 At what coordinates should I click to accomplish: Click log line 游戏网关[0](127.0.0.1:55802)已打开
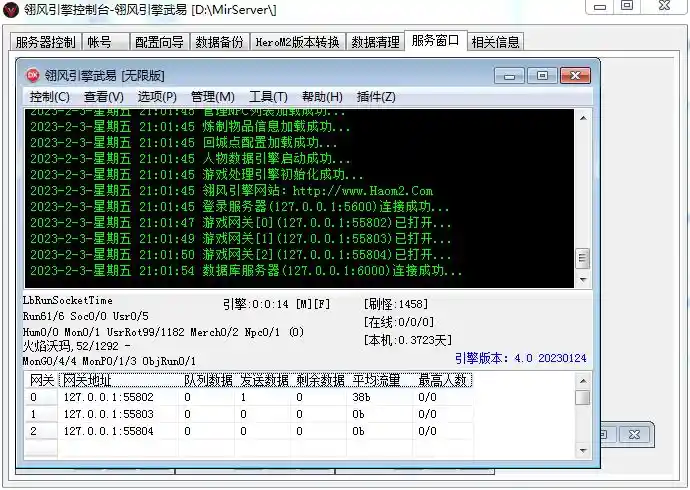click(241, 223)
